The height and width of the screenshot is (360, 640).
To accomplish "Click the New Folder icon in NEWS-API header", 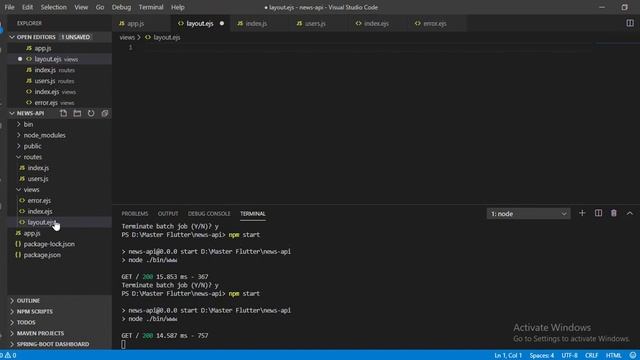I will [x=77, y=113].
